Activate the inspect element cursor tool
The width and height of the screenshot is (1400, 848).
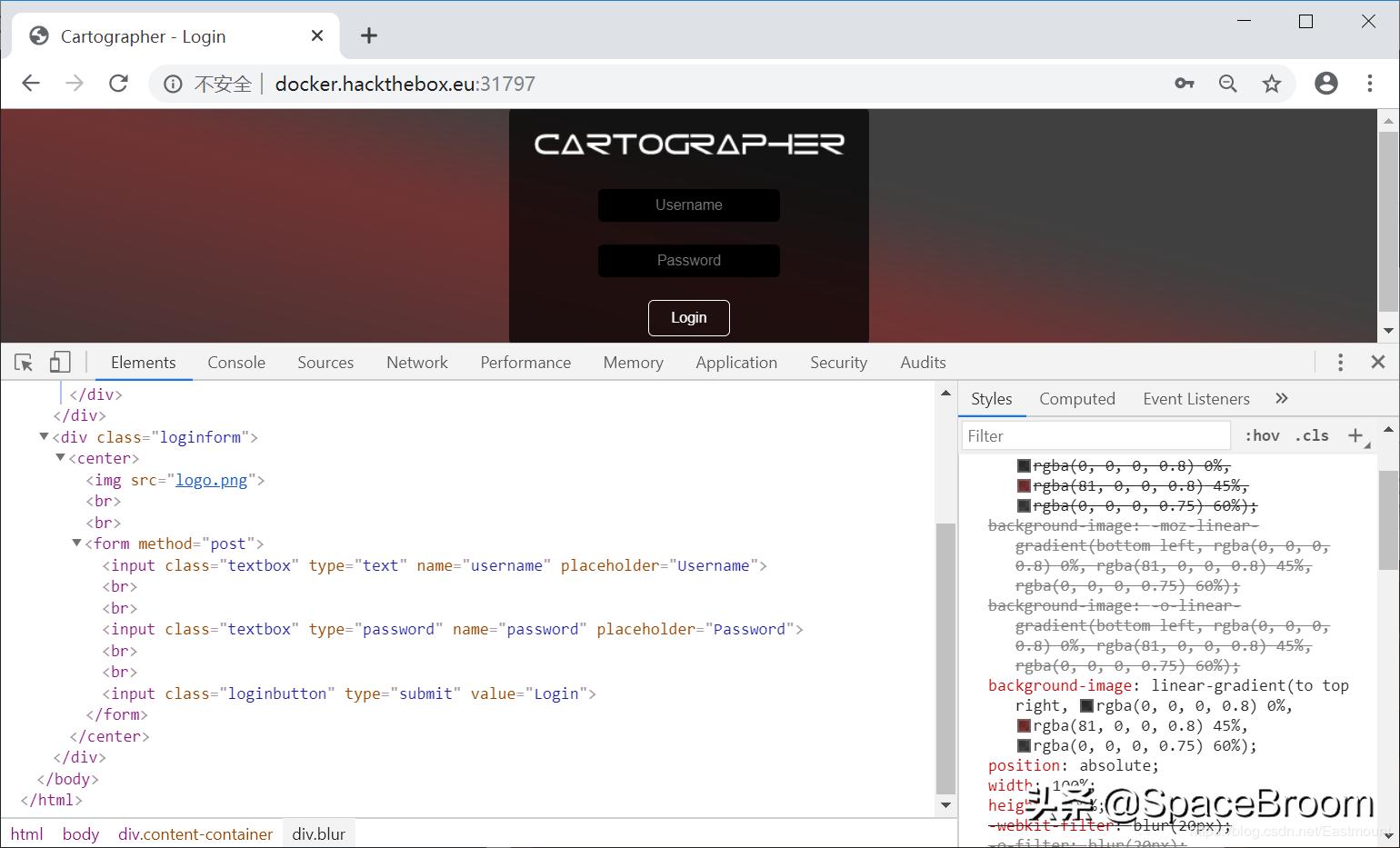23,362
